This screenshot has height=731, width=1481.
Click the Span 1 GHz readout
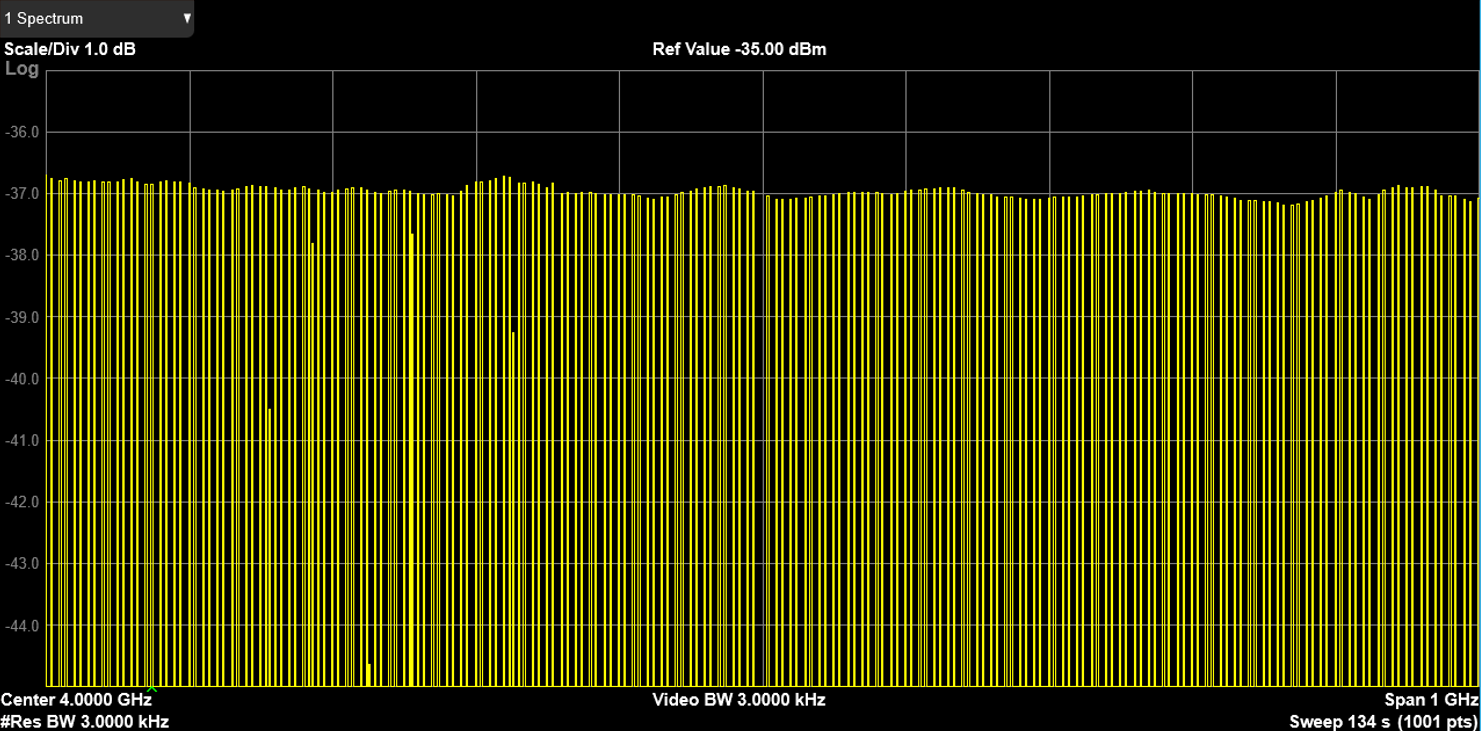(1430, 699)
